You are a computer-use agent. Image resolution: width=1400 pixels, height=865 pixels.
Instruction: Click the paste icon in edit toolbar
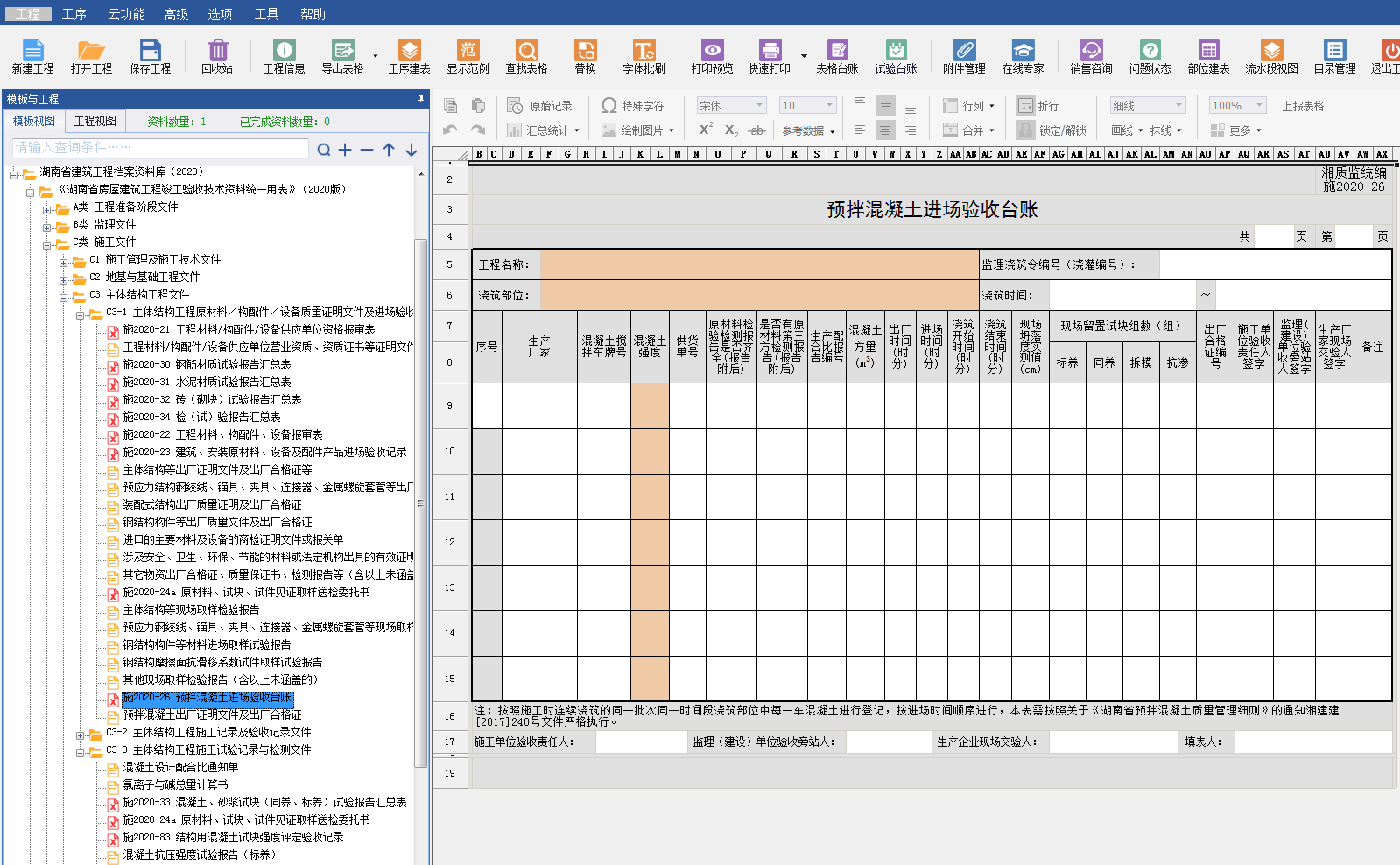(x=478, y=106)
